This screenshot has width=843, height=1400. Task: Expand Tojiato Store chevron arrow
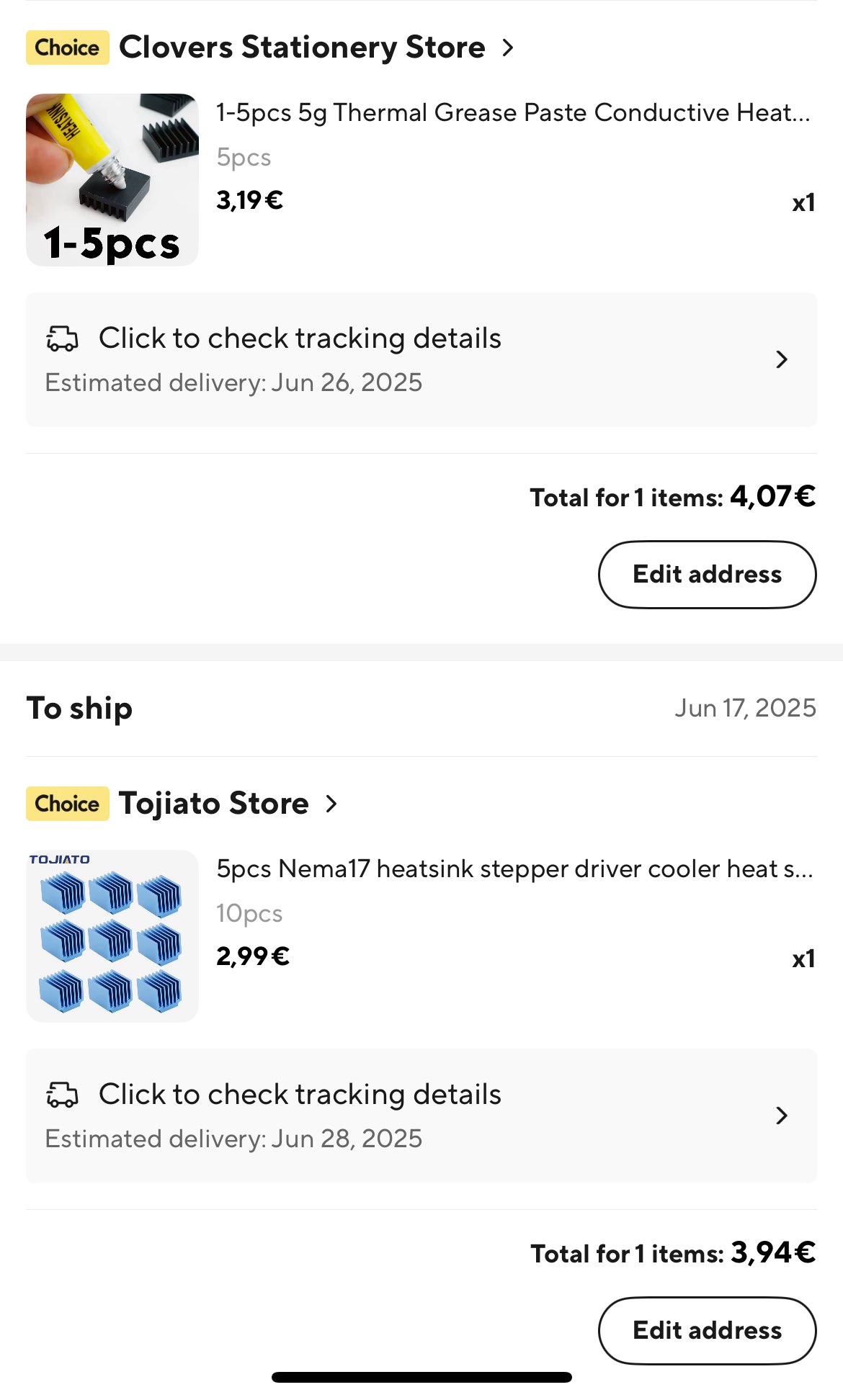point(331,804)
